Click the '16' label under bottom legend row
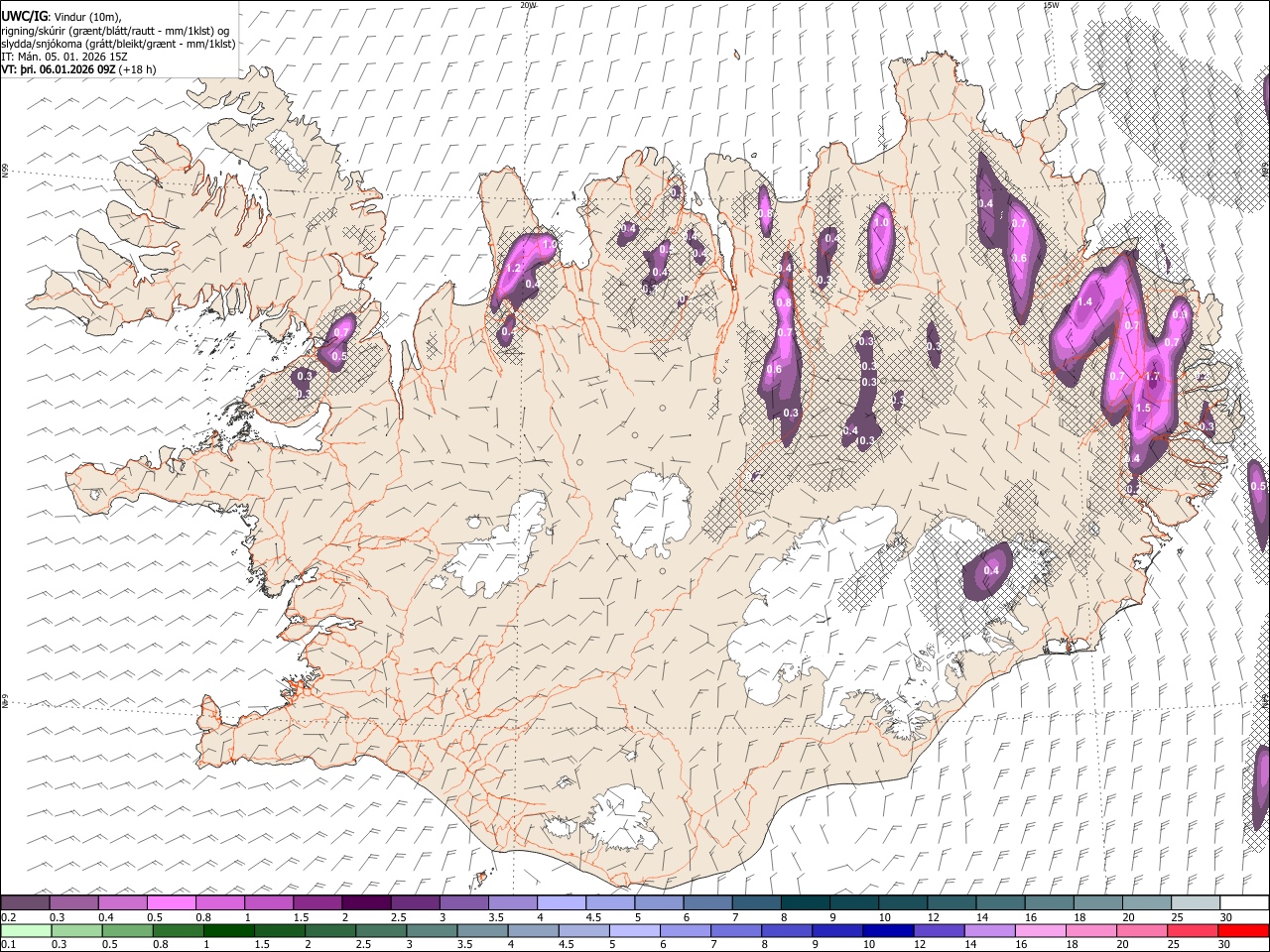 point(1020,944)
